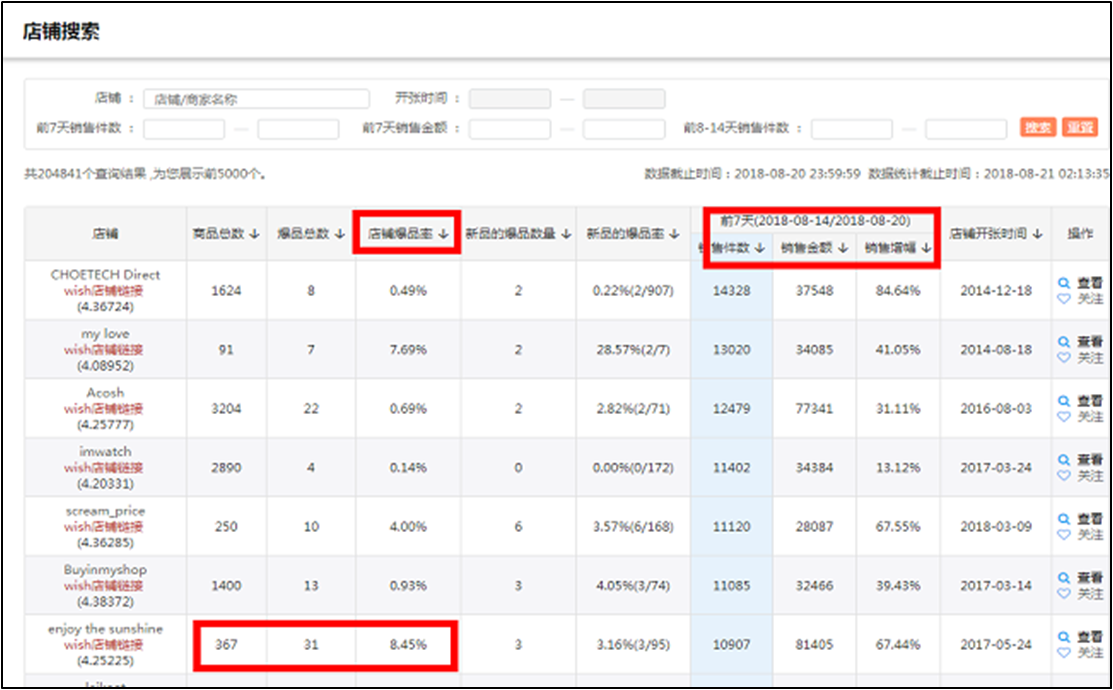View details icon for the imwatch store
This screenshot has height=690, width=1113.
pos(1064,460)
